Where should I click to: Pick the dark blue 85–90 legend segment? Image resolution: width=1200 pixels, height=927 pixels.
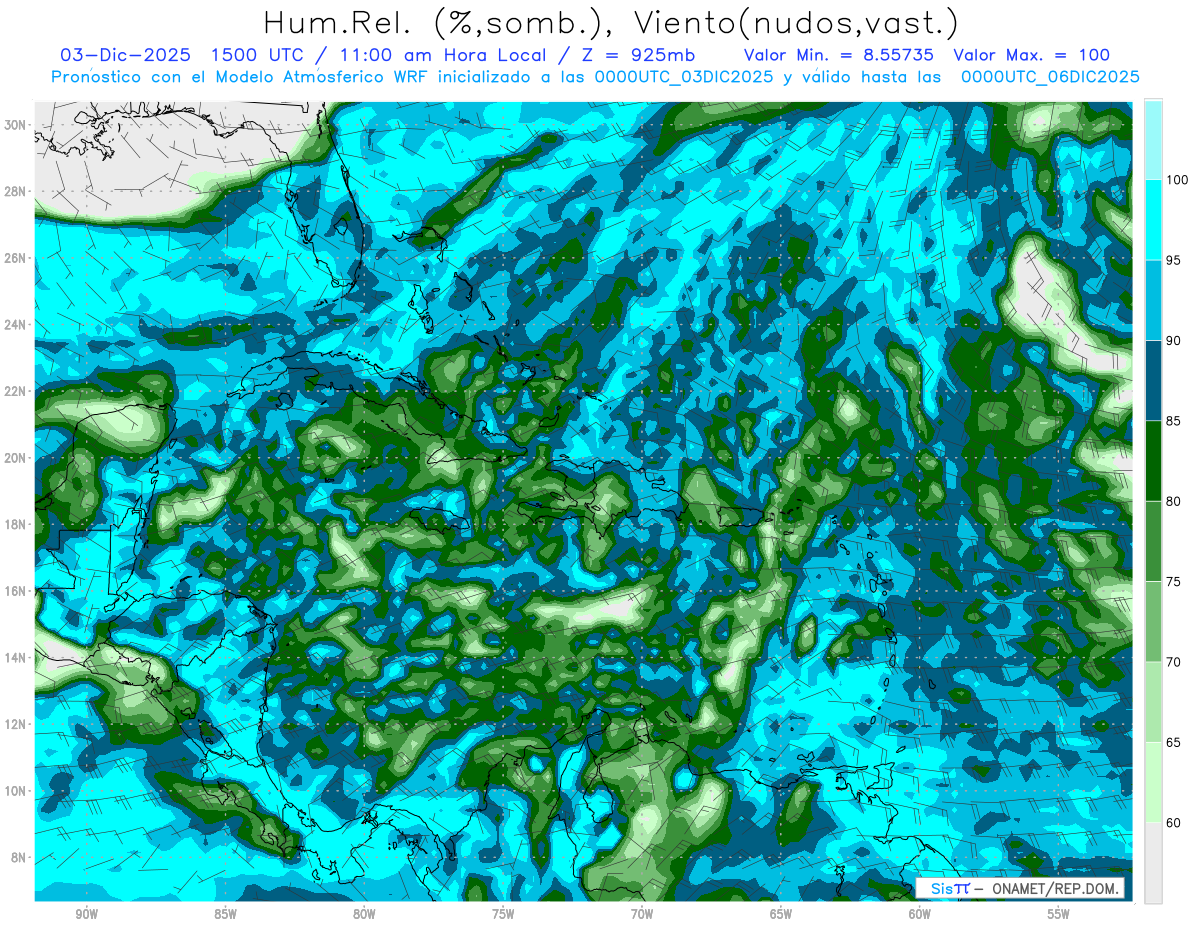tap(1153, 381)
